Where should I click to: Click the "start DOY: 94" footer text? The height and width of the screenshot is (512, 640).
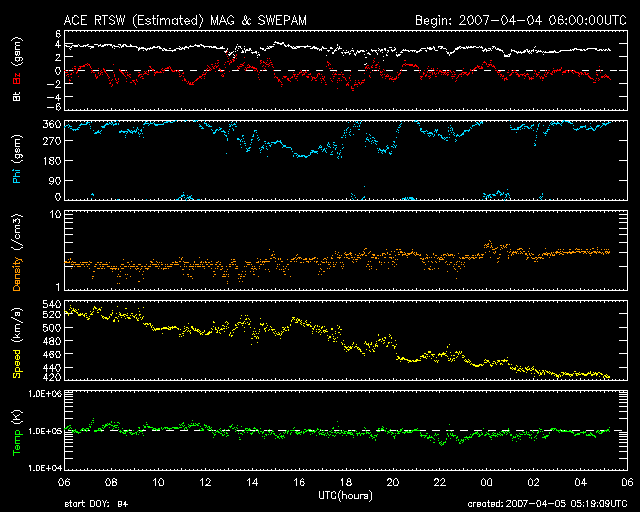coord(96,504)
